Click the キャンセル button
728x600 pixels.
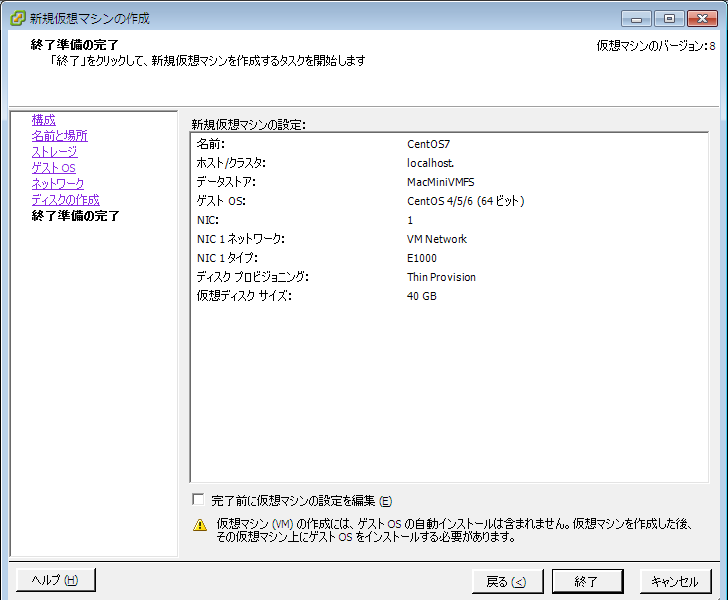675,581
